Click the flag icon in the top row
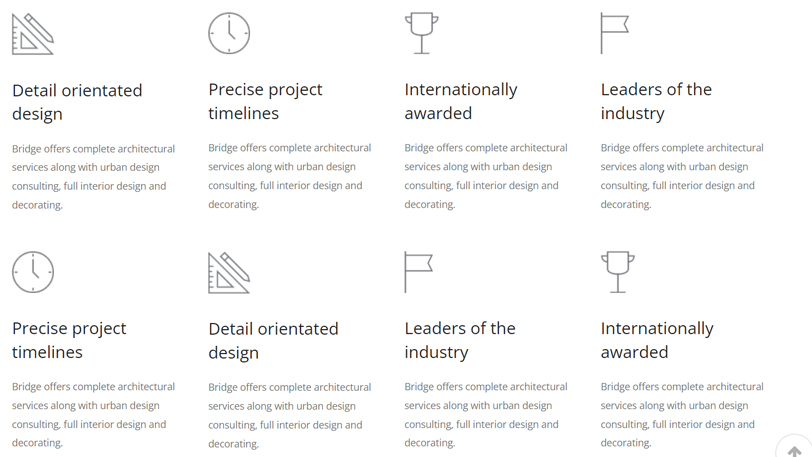Image resolution: width=812 pixels, height=457 pixels. click(x=614, y=33)
